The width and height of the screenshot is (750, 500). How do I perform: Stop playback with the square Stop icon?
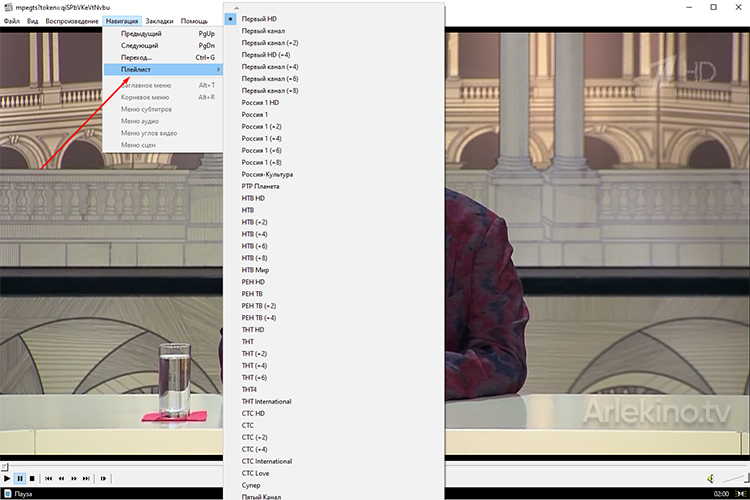[x=32, y=478]
